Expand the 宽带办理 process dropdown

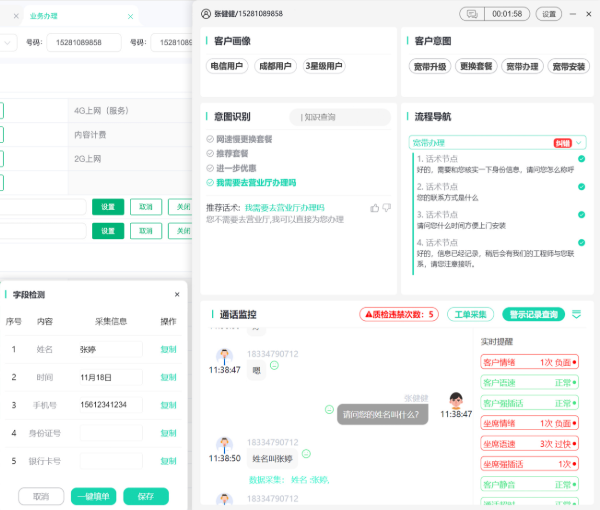pyautogui.click(x=577, y=143)
